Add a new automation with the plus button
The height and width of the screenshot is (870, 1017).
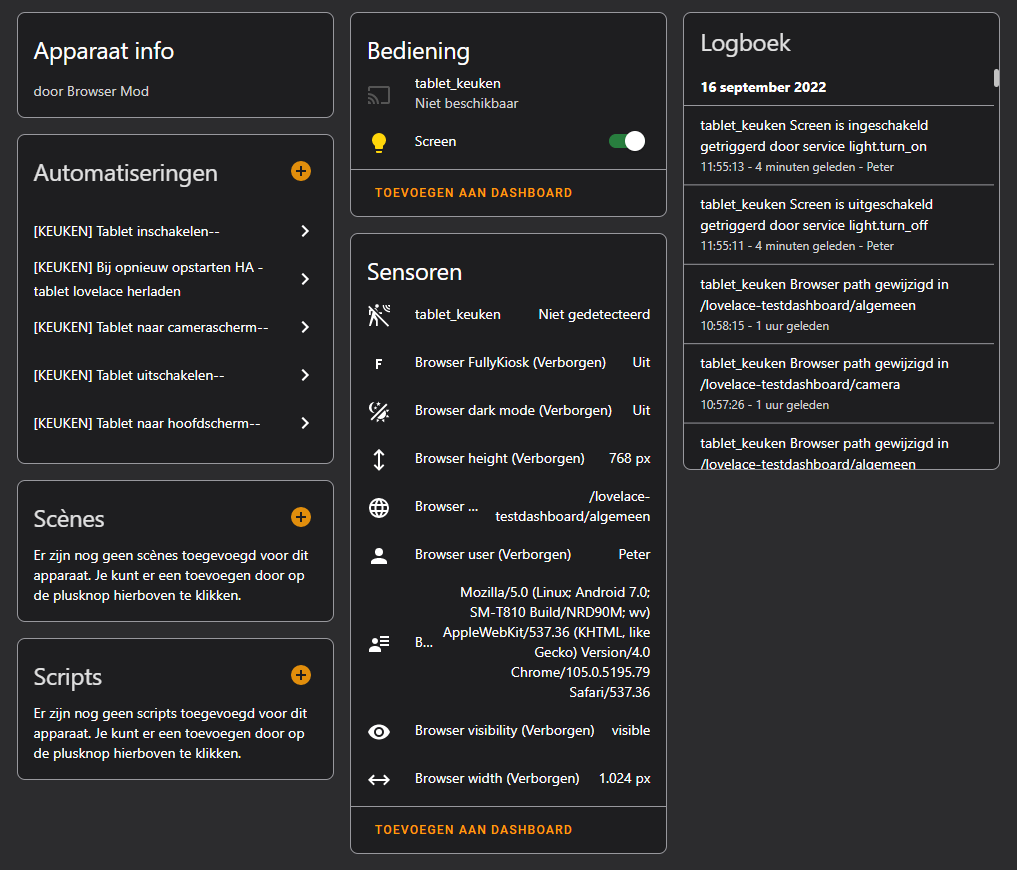click(x=300, y=171)
